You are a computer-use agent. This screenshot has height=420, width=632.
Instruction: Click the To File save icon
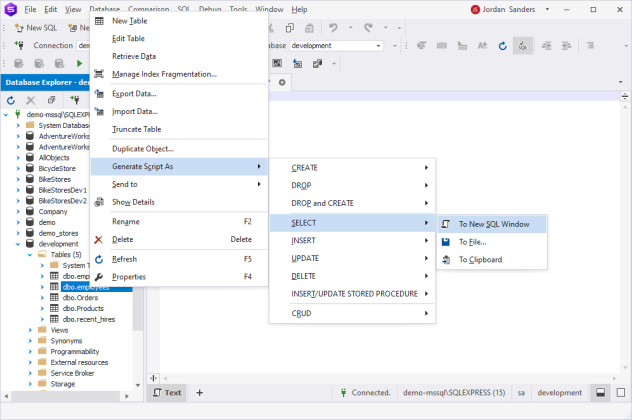[446, 241]
